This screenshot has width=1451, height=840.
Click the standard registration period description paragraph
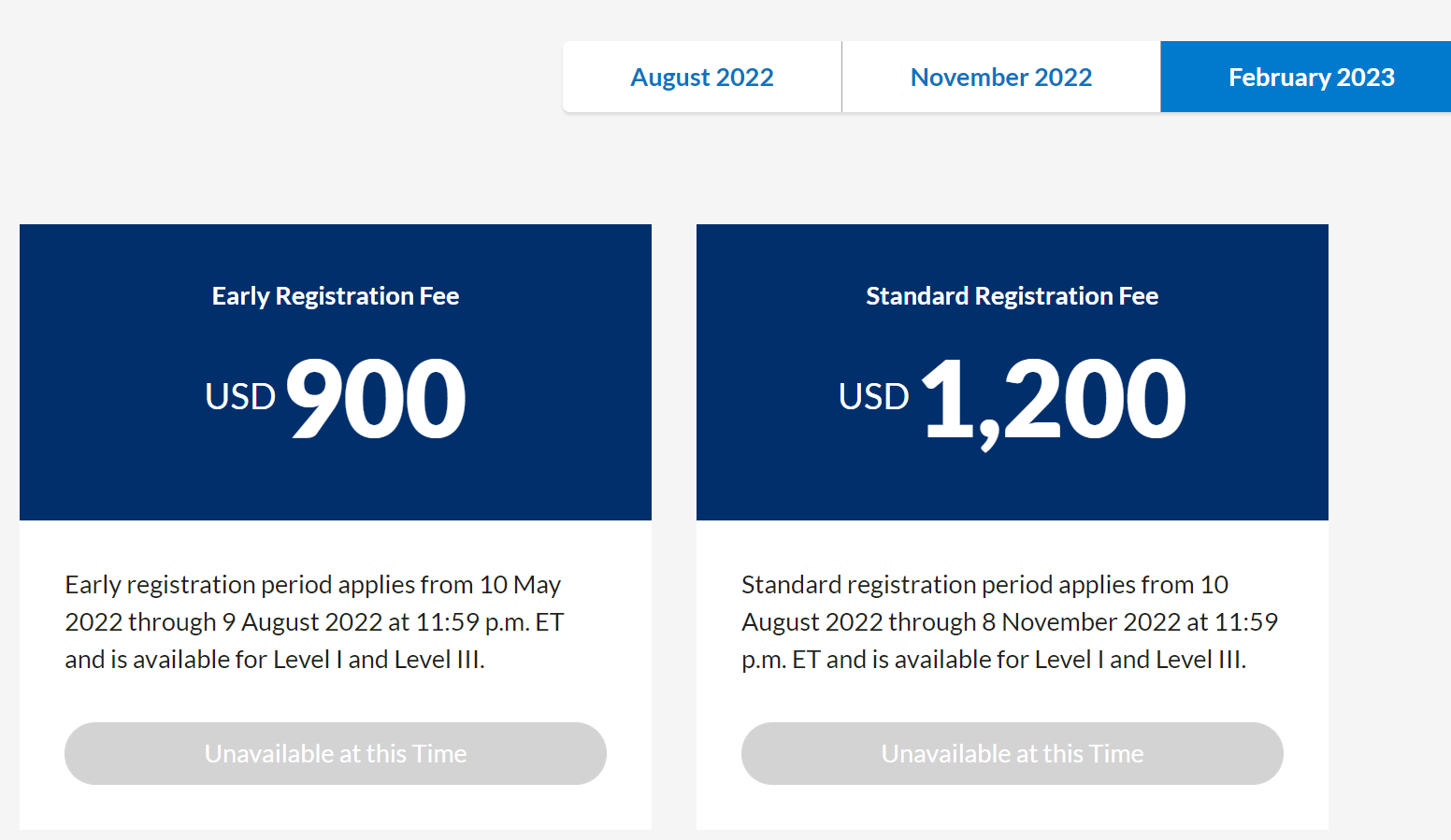coord(1010,622)
